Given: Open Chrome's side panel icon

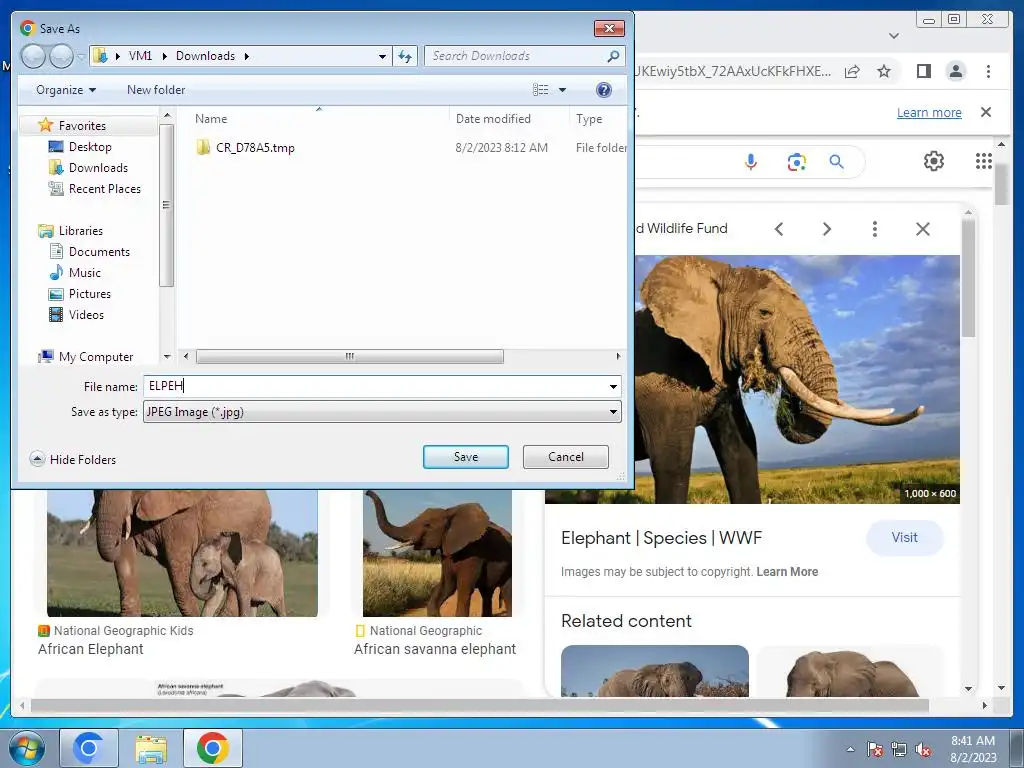Looking at the screenshot, I should (923, 71).
